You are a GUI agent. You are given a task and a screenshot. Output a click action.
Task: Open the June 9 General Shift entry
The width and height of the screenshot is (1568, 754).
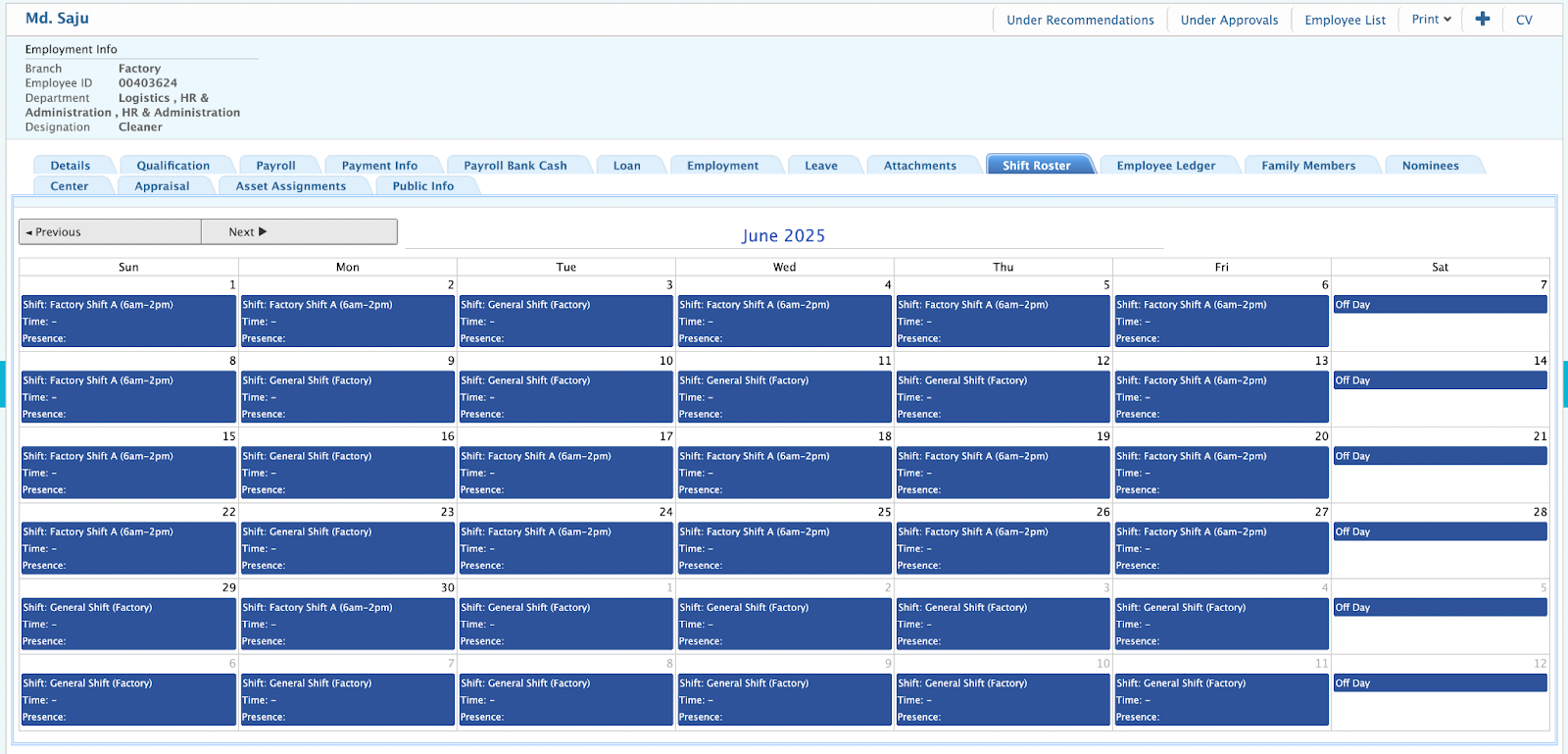click(x=347, y=396)
